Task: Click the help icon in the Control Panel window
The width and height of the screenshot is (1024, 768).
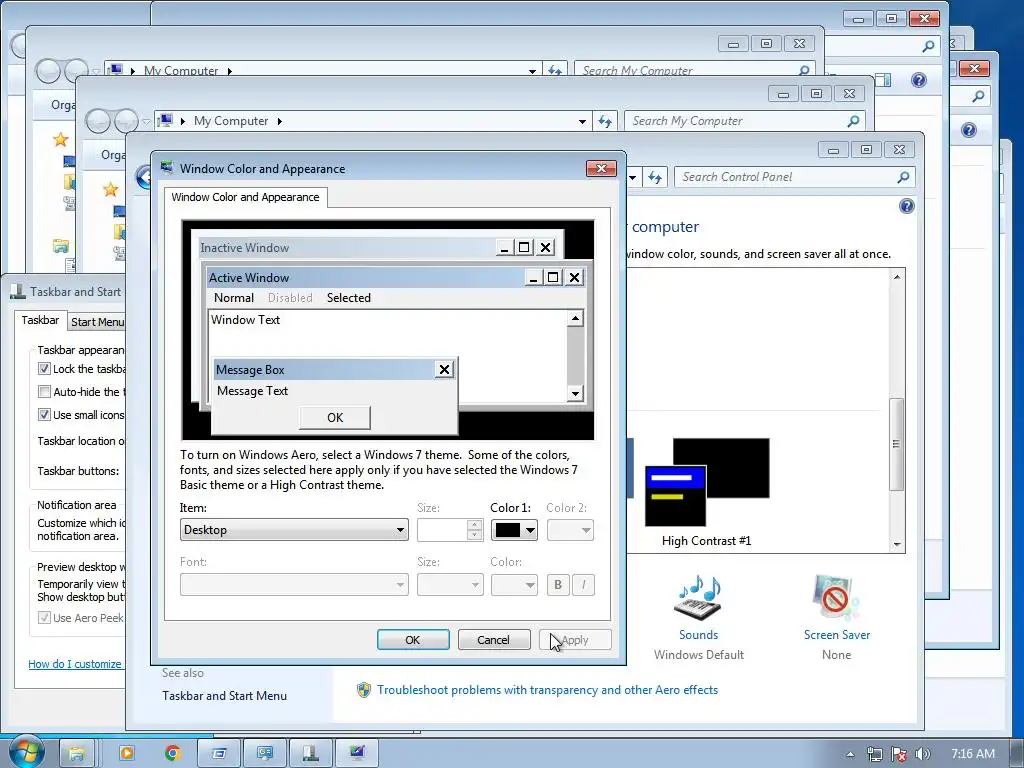Action: click(x=906, y=206)
